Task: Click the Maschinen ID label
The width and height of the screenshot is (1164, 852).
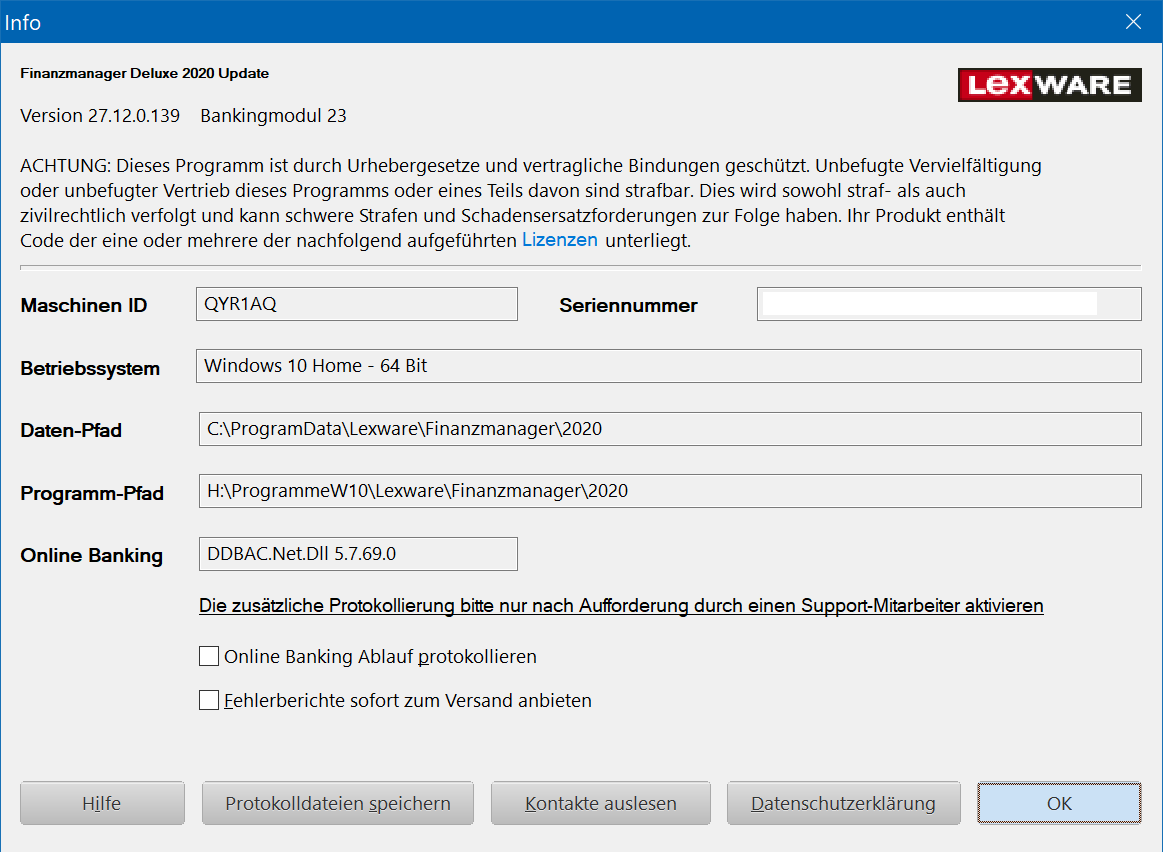Action: pos(84,305)
